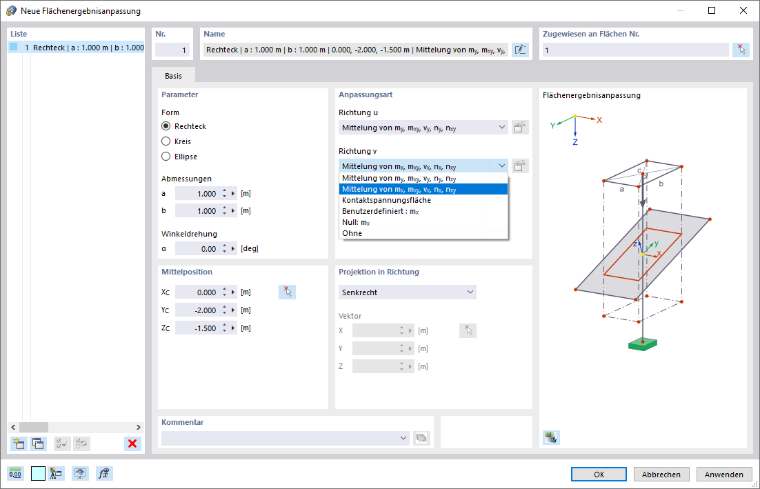Choose highlighted Mittelung von mx option
Viewport: 760px width, 489px height.
click(x=423, y=189)
